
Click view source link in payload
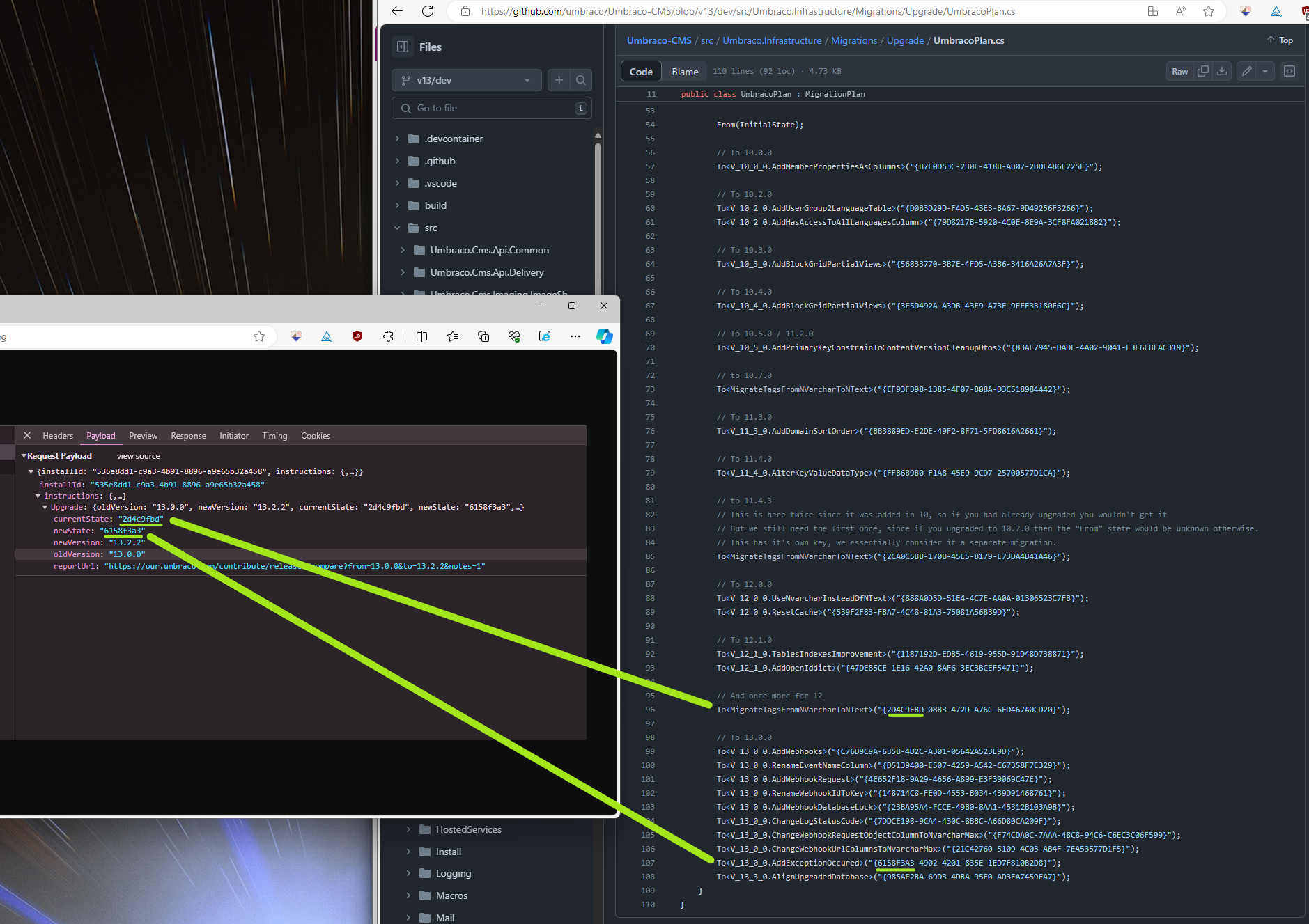click(139, 456)
